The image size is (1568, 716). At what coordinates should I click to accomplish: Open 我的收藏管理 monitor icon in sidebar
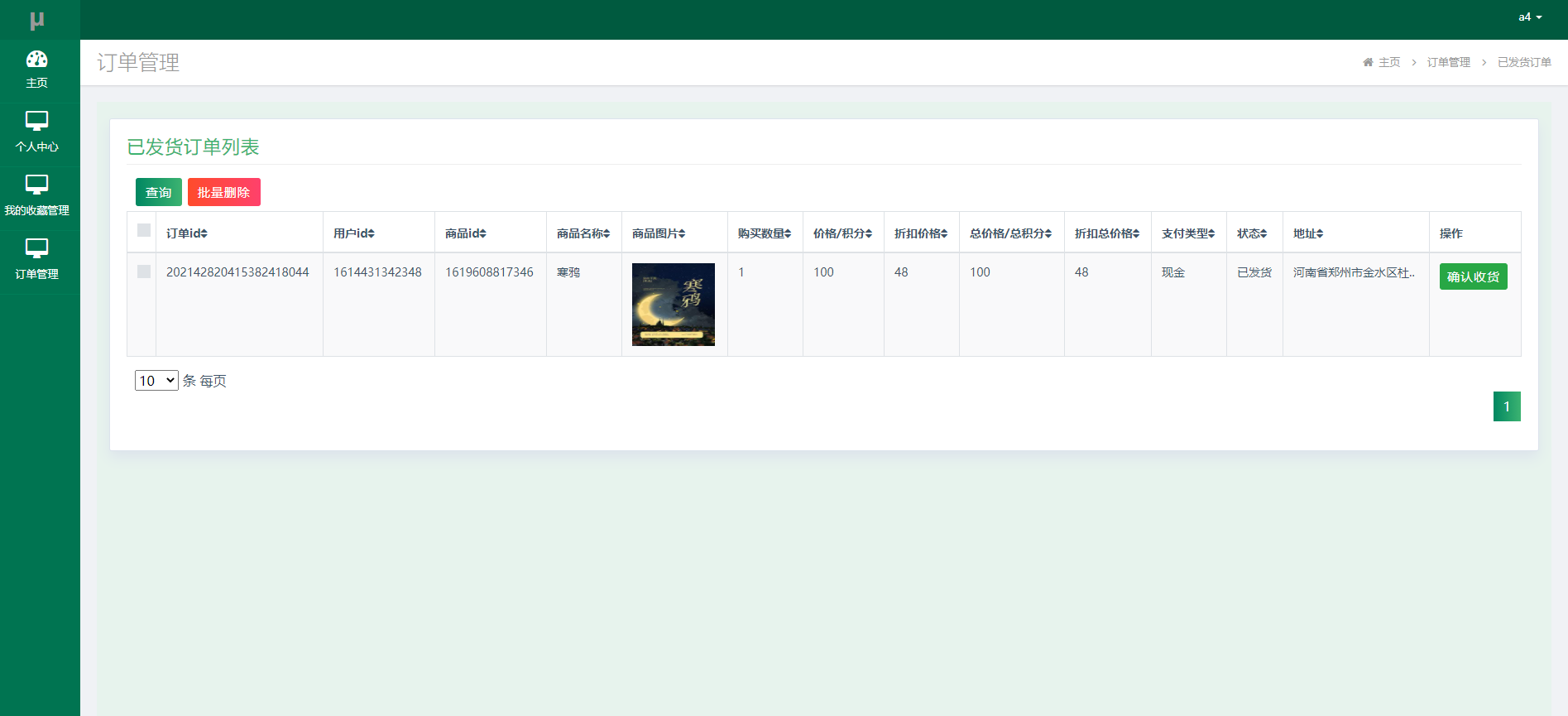pyautogui.click(x=36, y=185)
